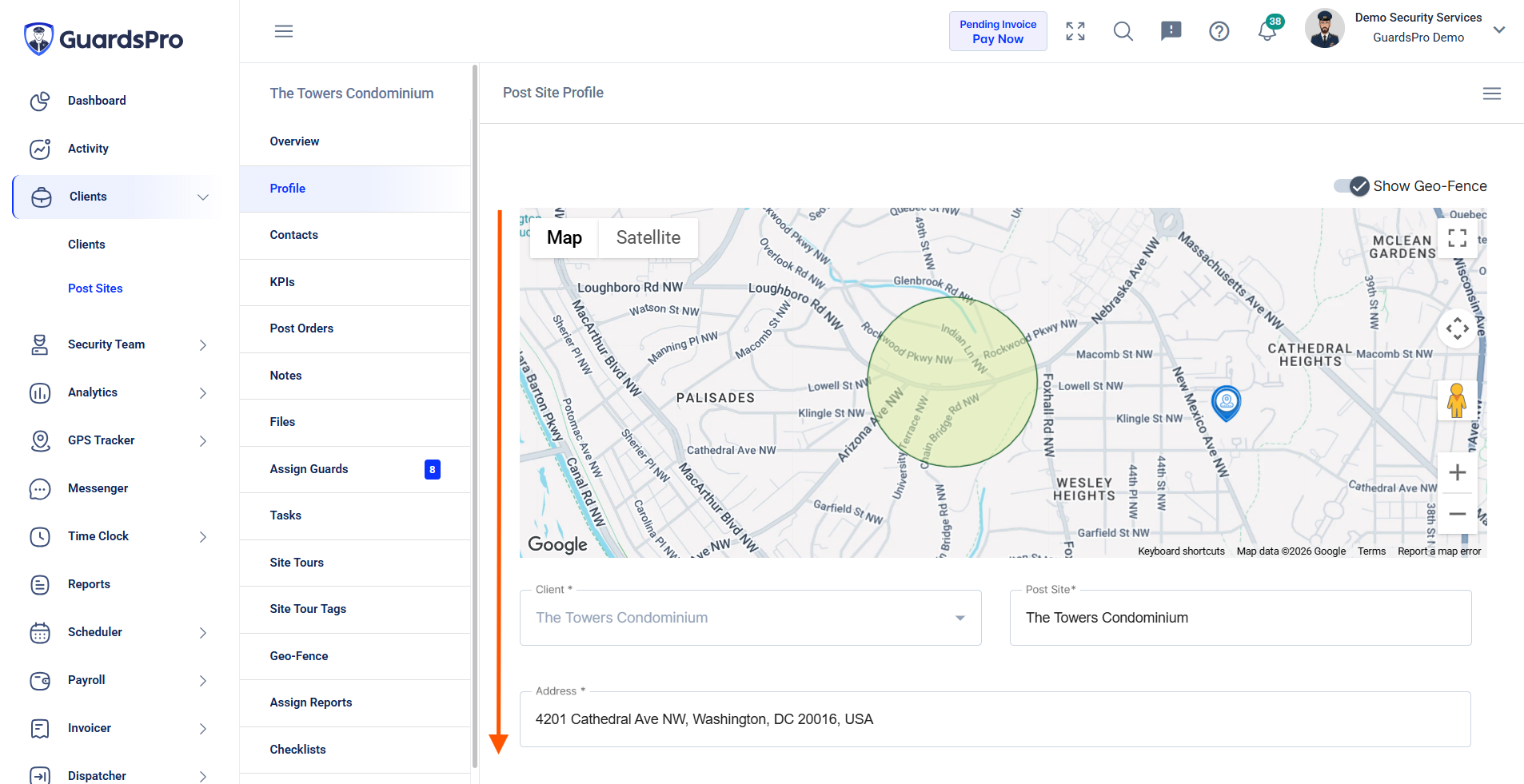Open the KPIs section
1524x784 pixels.
tap(355, 282)
